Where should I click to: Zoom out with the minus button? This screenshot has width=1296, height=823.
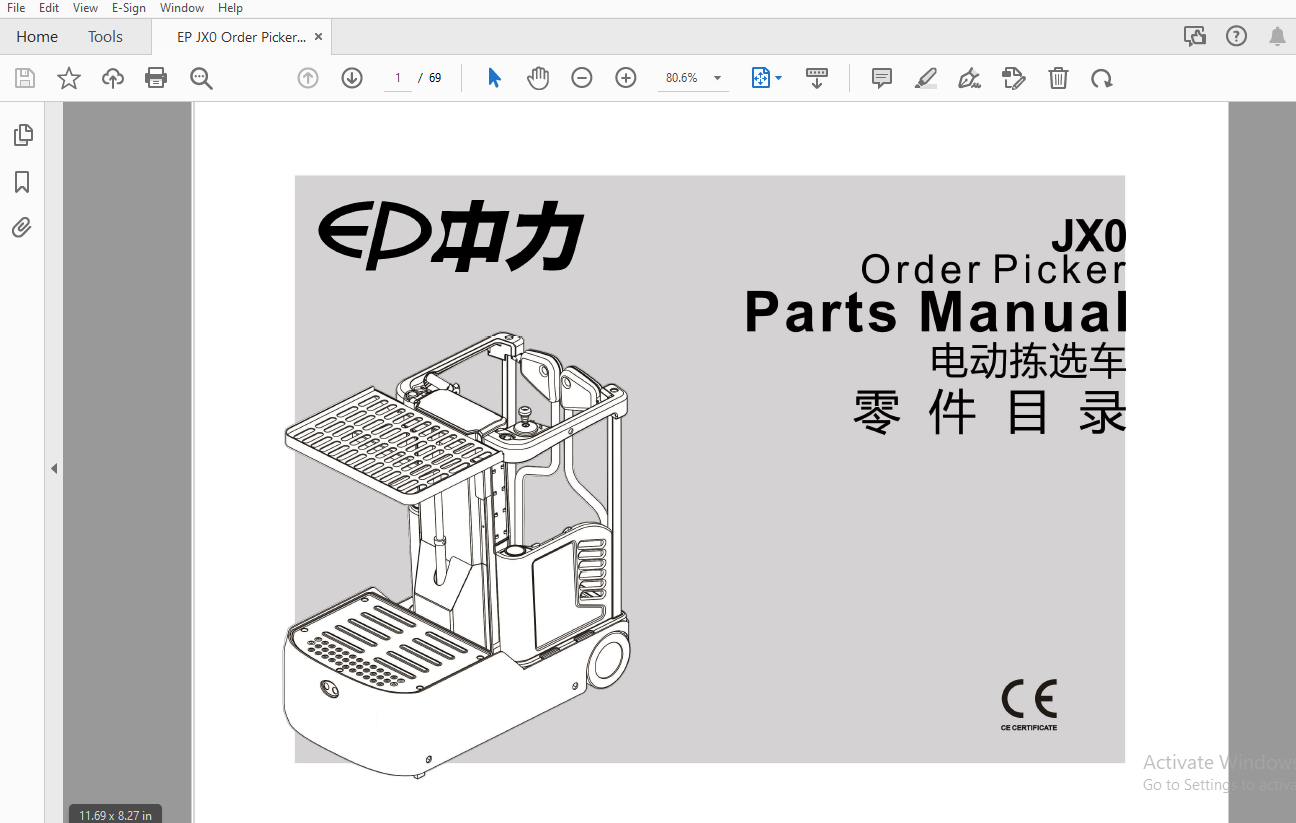(582, 78)
